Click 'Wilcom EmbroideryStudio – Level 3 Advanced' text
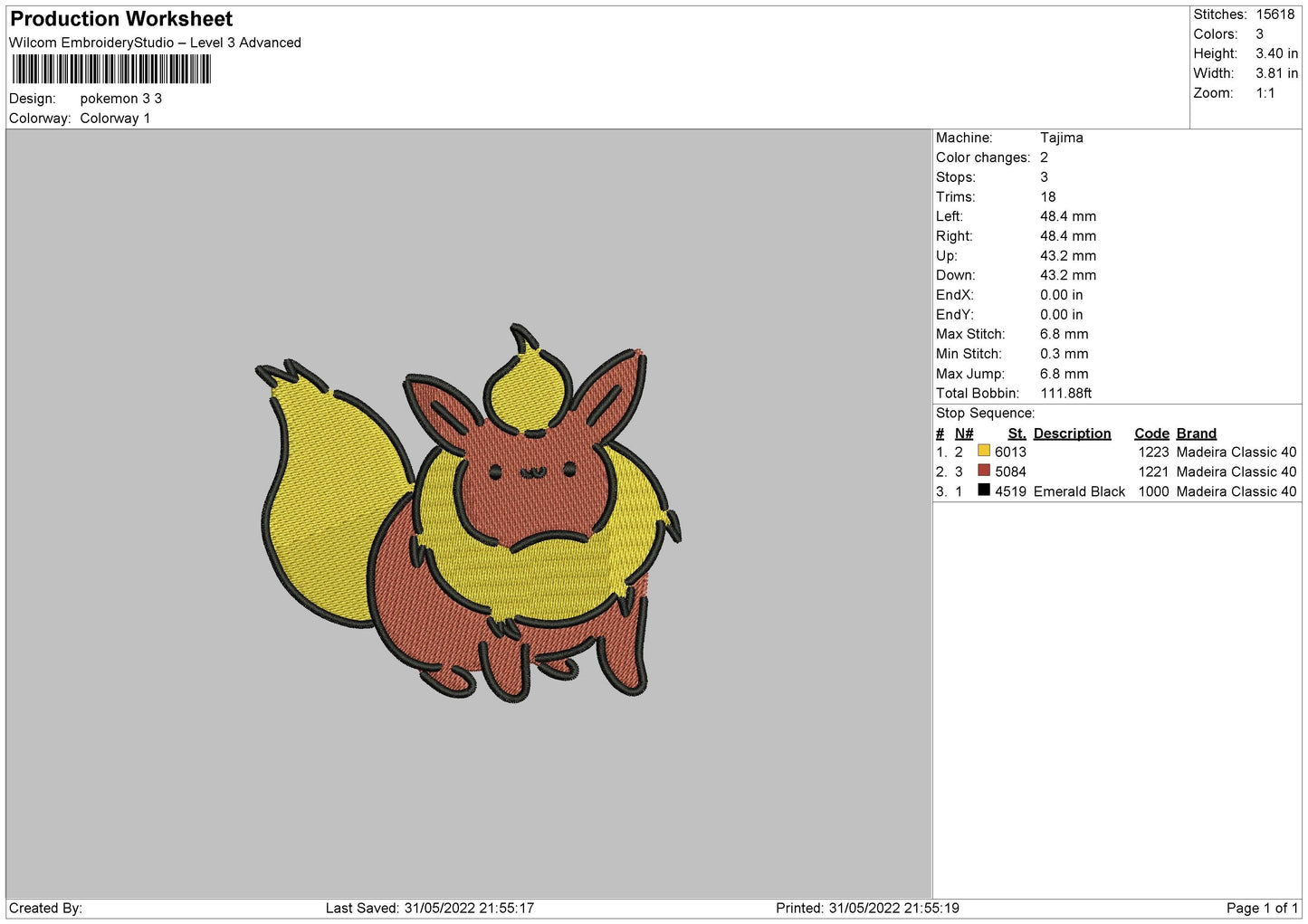1308x924 pixels. [x=155, y=43]
